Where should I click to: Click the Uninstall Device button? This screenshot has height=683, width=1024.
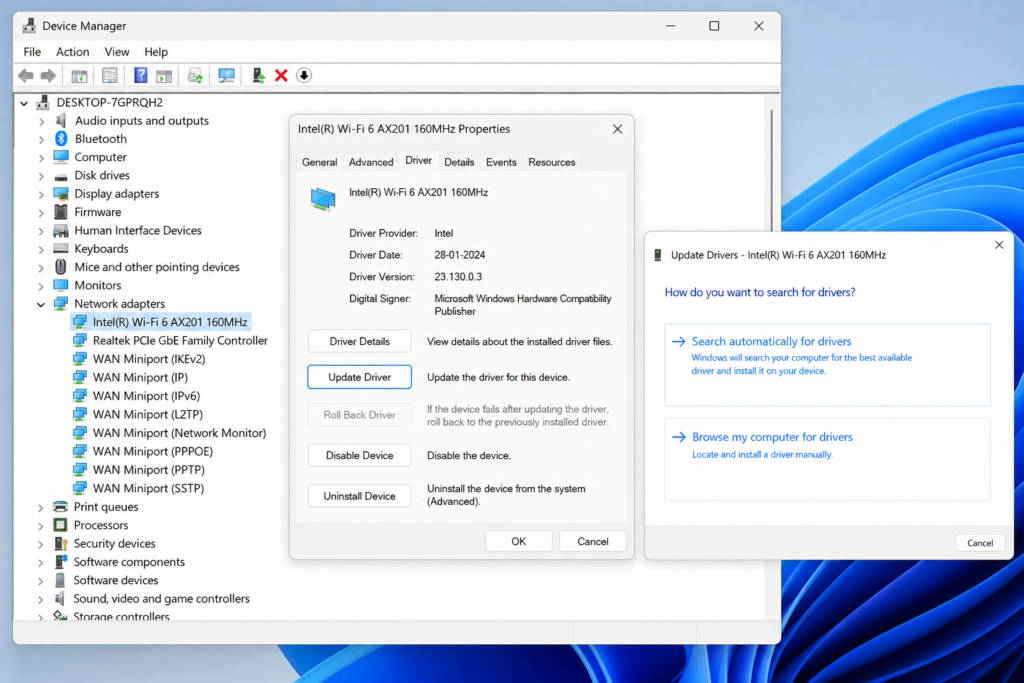pos(359,496)
